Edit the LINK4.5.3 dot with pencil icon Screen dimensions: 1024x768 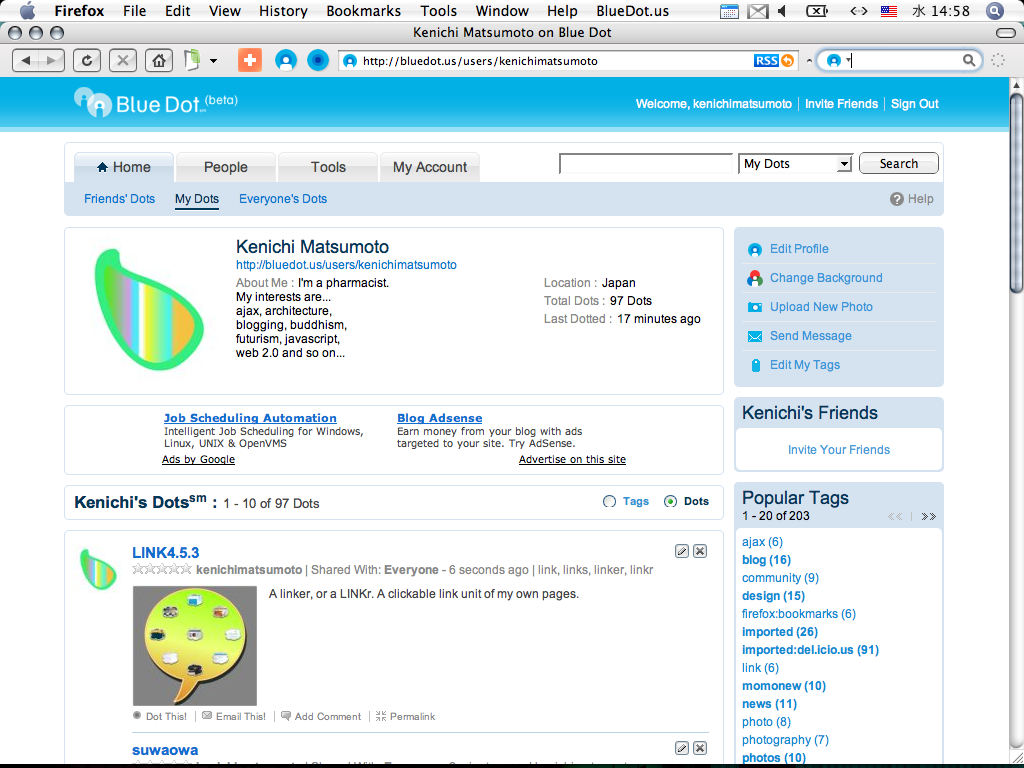[x=682, y=551]
